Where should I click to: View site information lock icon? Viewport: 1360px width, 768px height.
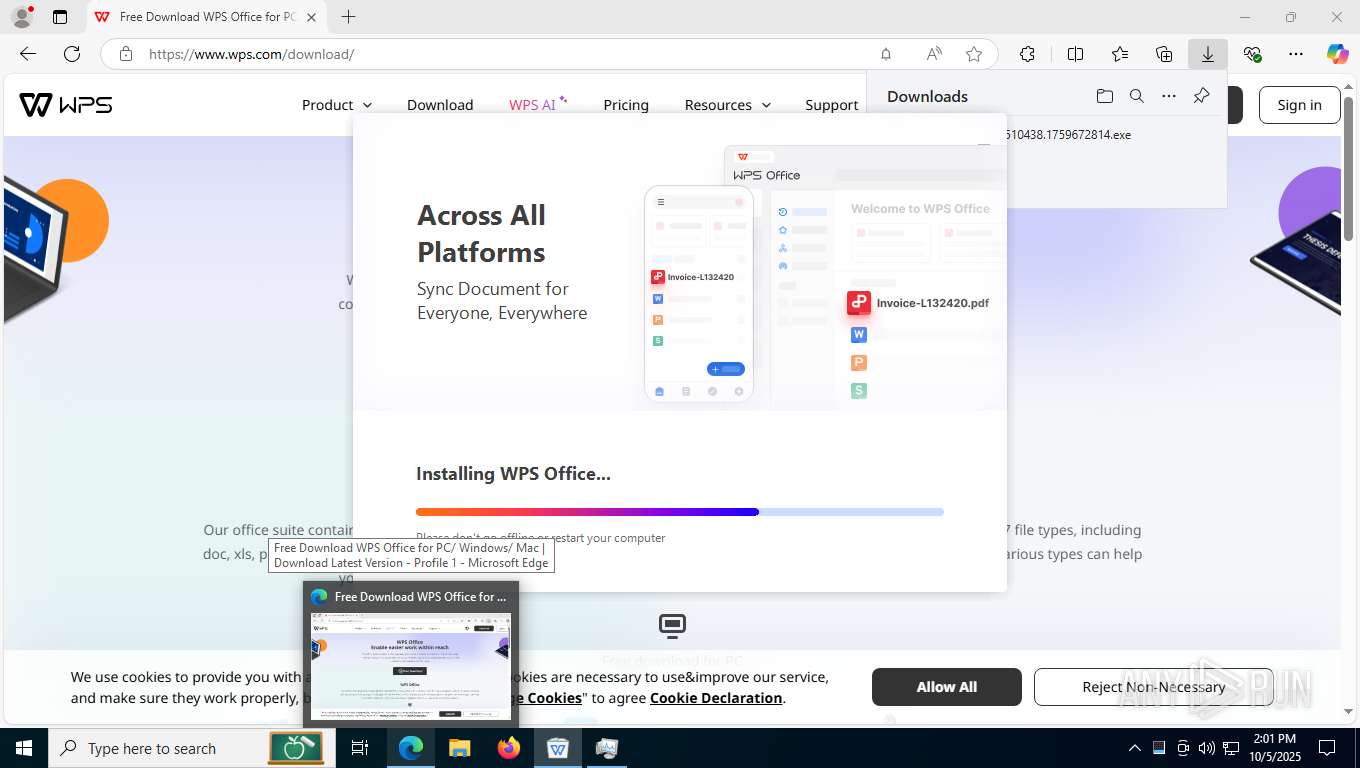click(126, 54)
